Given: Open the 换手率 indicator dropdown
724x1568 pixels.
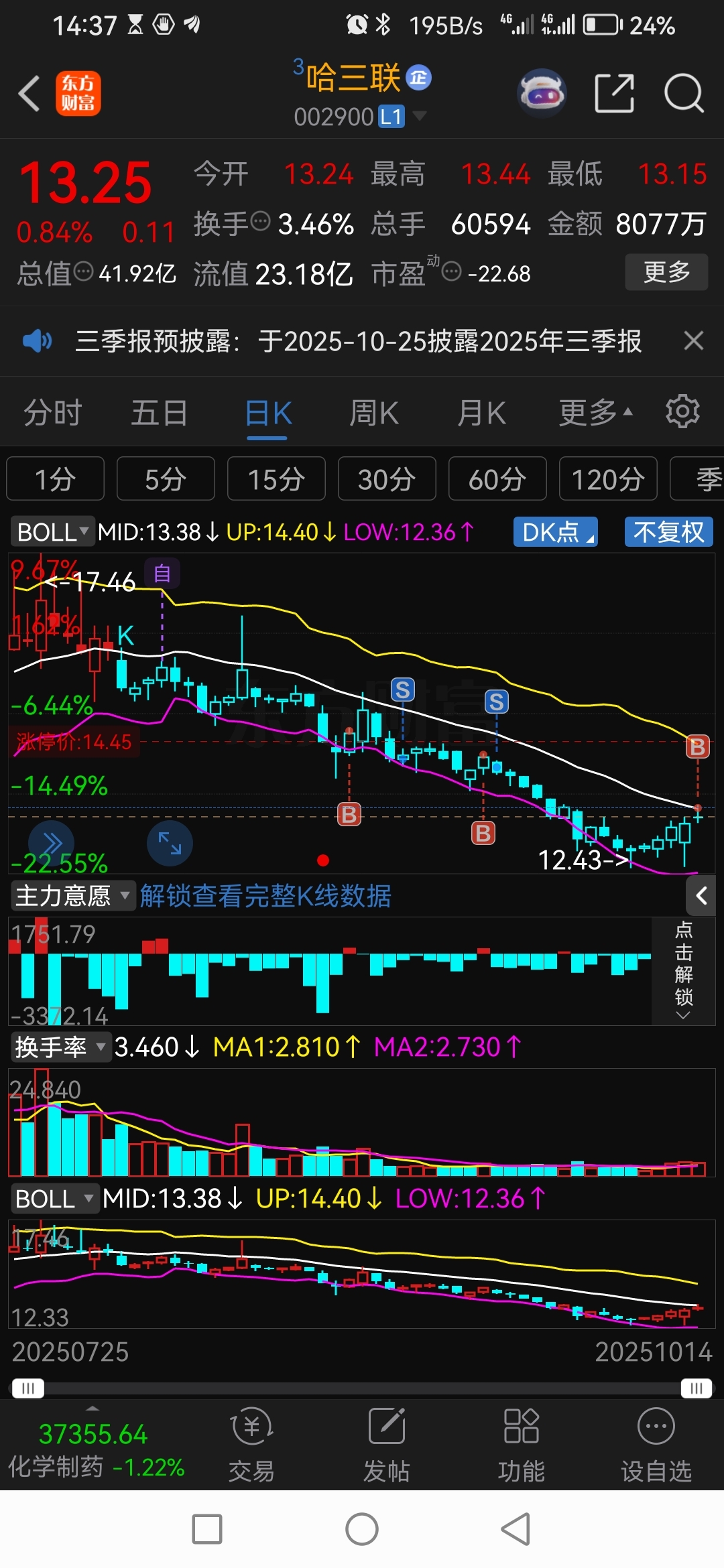Looking at the screenshot, I should pos(60,1047).
